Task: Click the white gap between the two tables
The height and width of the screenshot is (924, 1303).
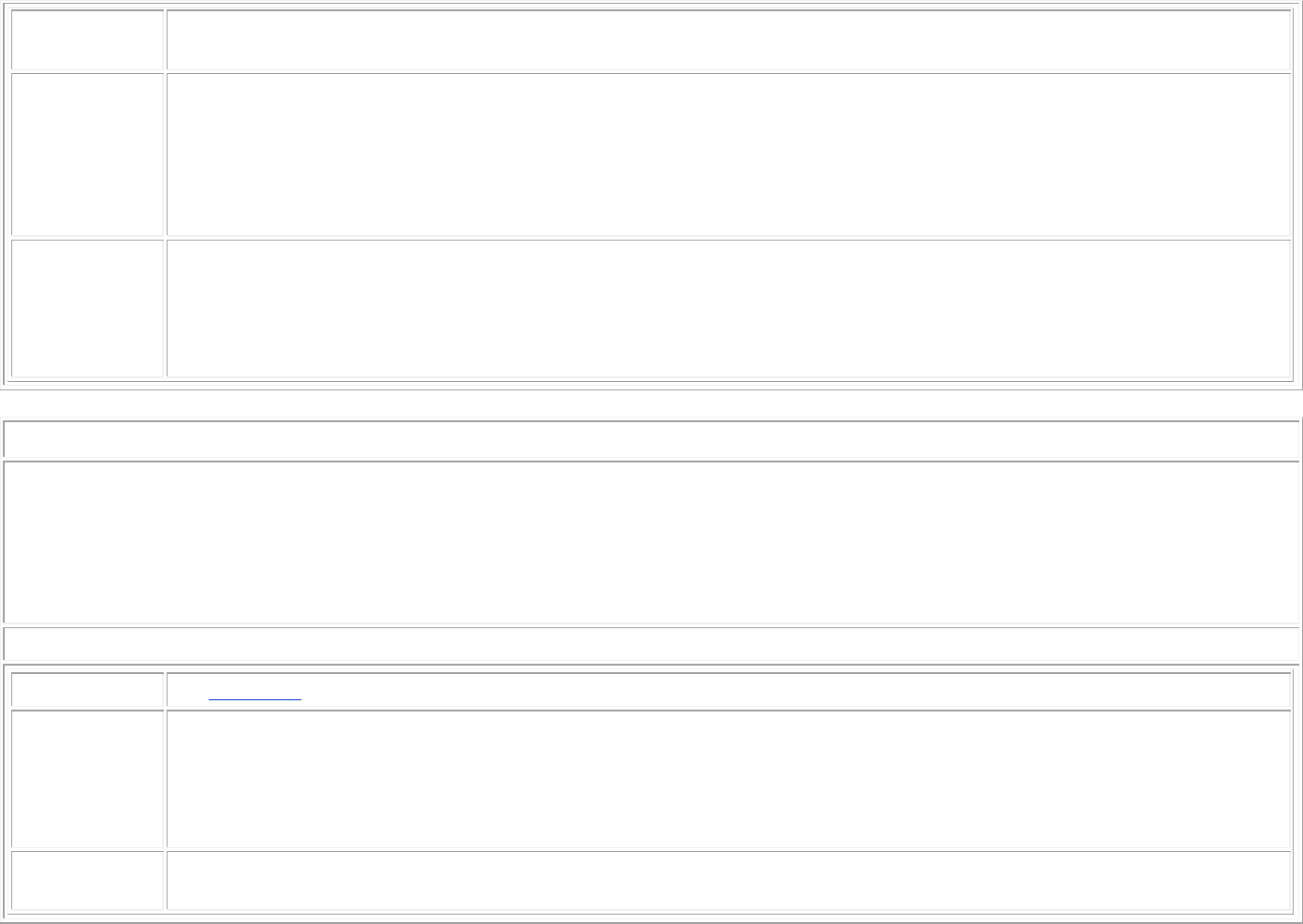Action: coord(651,403)
